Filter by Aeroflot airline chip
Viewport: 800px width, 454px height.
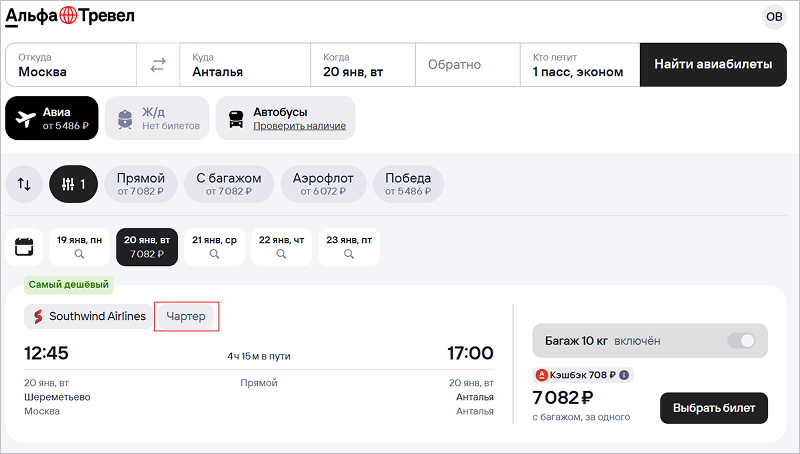[x=323, y=184]
